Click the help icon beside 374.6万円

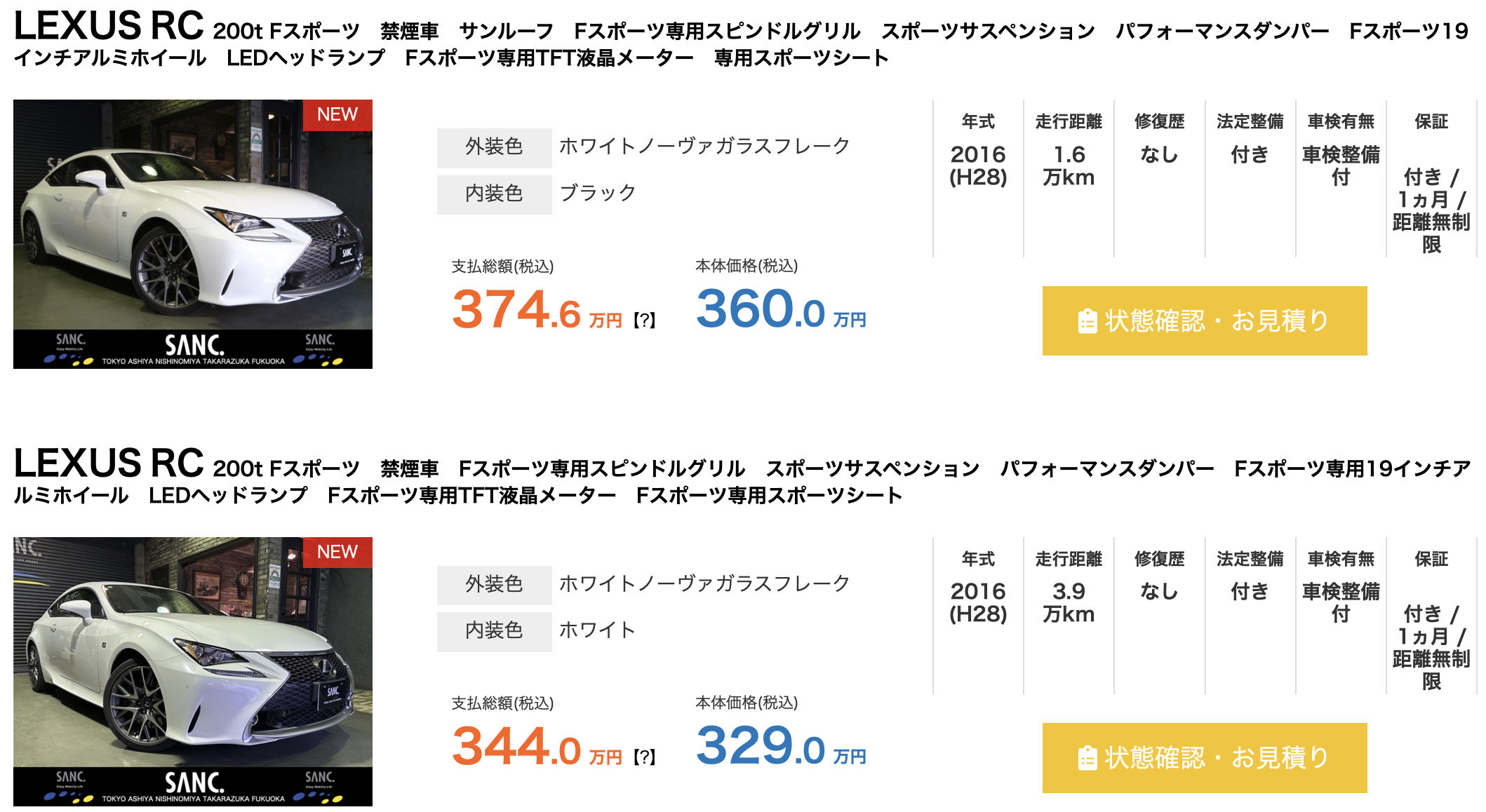(644, 320)
